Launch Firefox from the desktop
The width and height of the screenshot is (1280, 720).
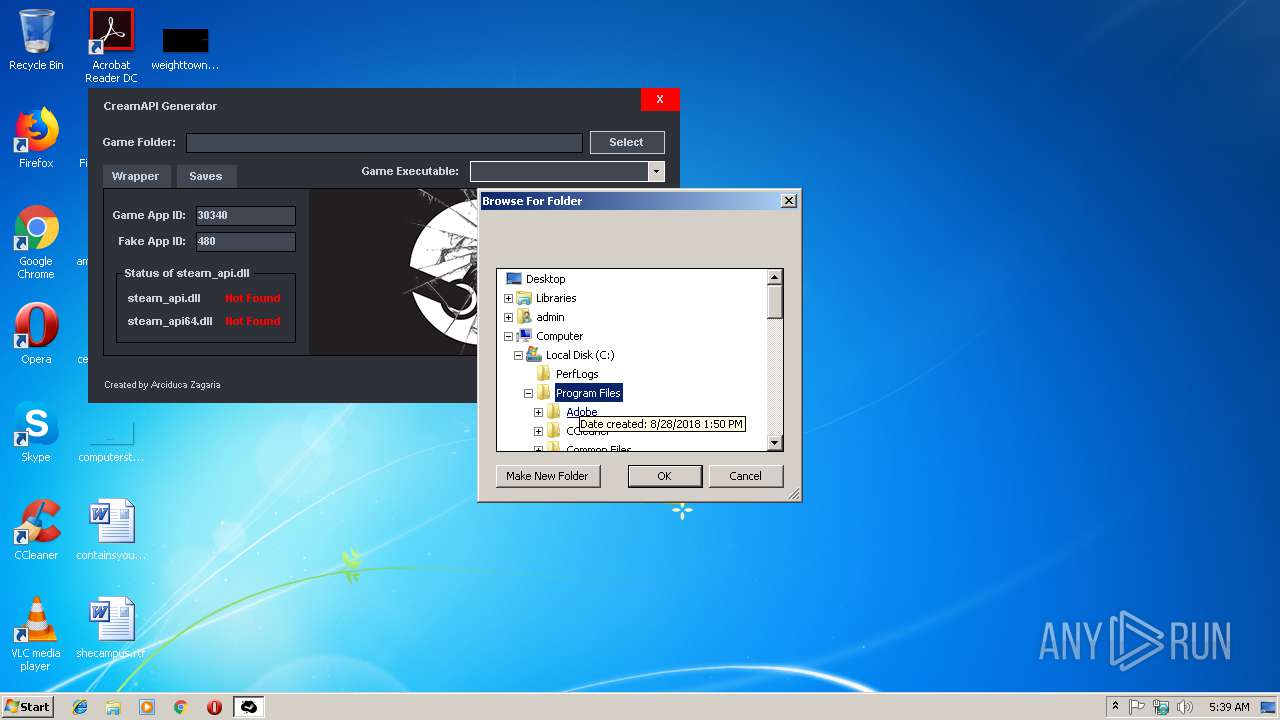(36, 138)
